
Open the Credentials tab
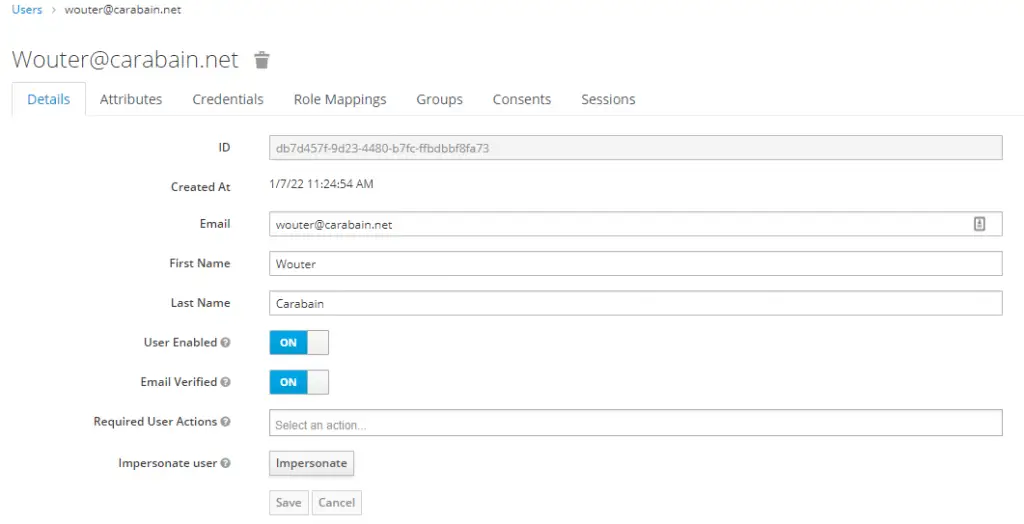pyautogui.click(x=228, y=99)
